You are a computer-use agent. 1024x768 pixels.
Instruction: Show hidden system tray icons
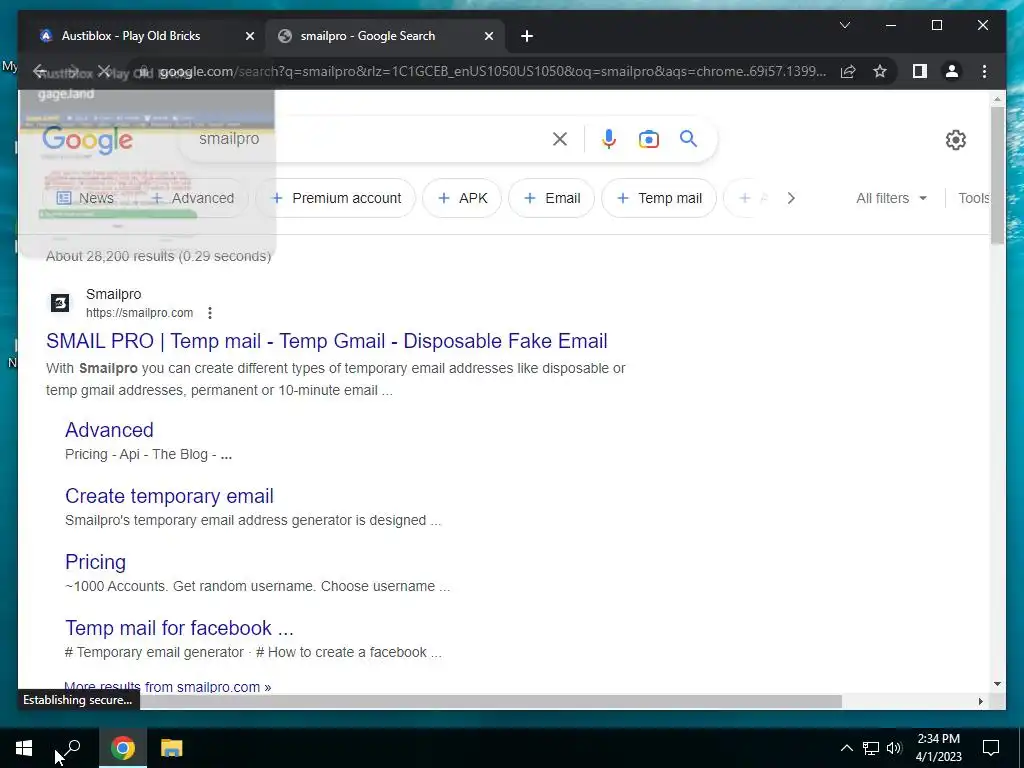[846, 748]
